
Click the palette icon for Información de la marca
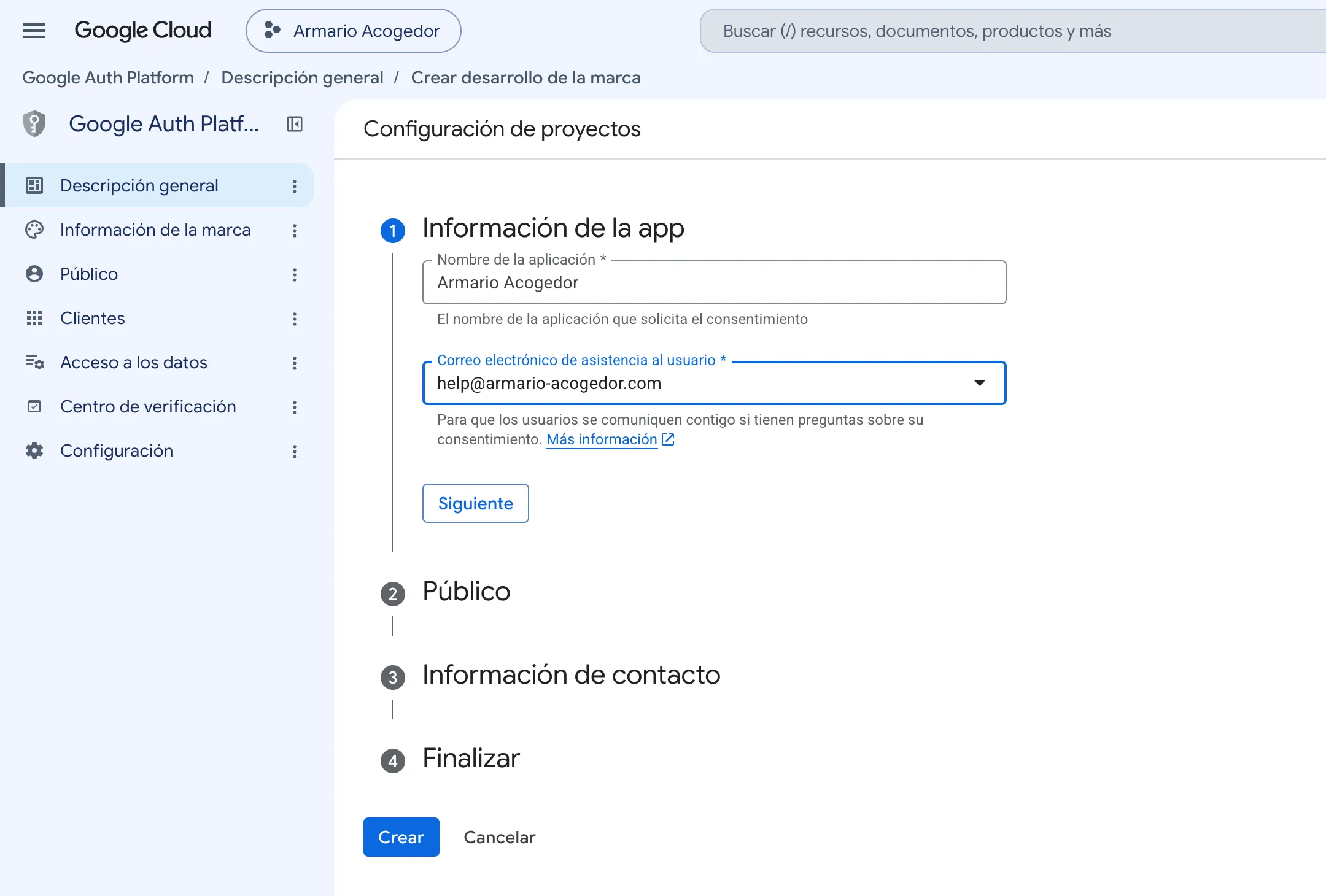(34, 230)
